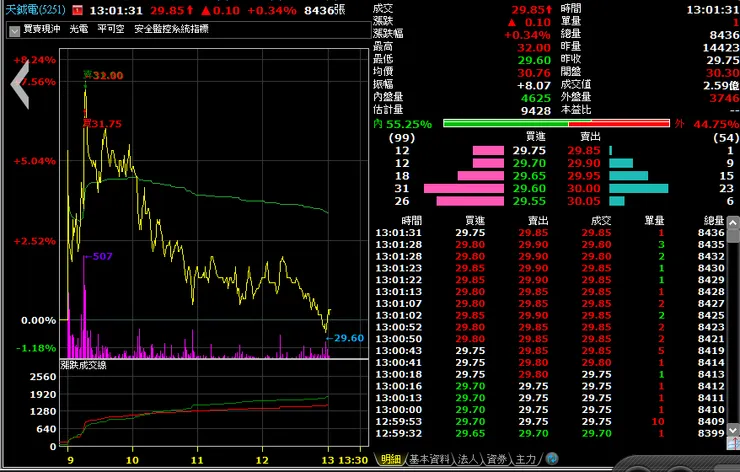Image resolution: width=740 pixels, height=472 pixels.
Task: Click the 安全監控系統指標 label
Action: tap(171, 29)
